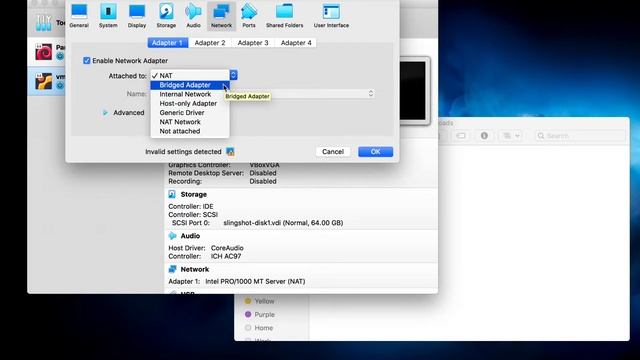Switch to Adapter 3 tab
Screen dimensions: 640x360
point(253,43)
